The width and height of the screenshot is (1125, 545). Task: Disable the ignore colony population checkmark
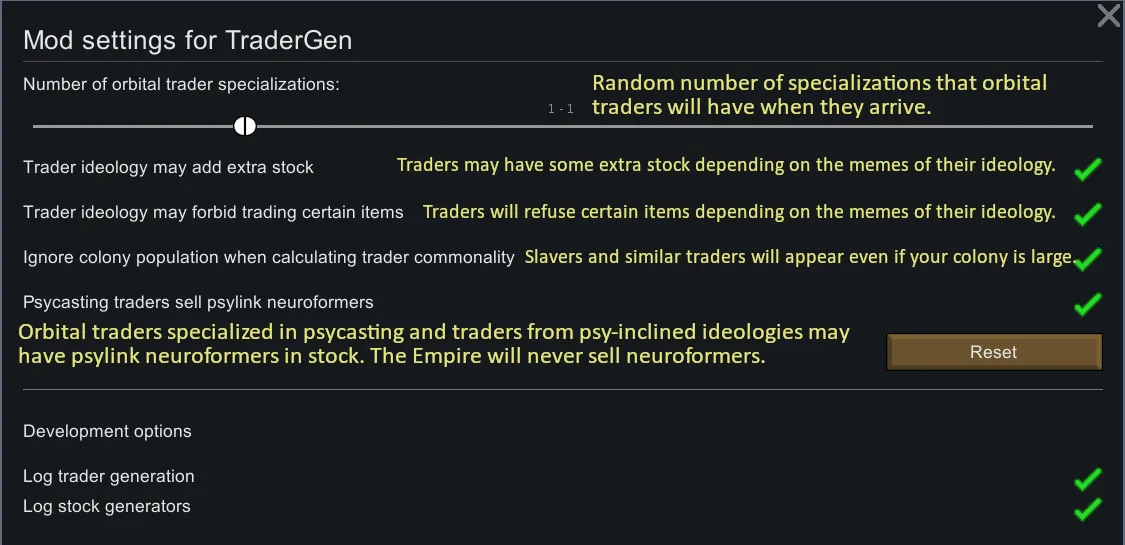pos(1087,258)
